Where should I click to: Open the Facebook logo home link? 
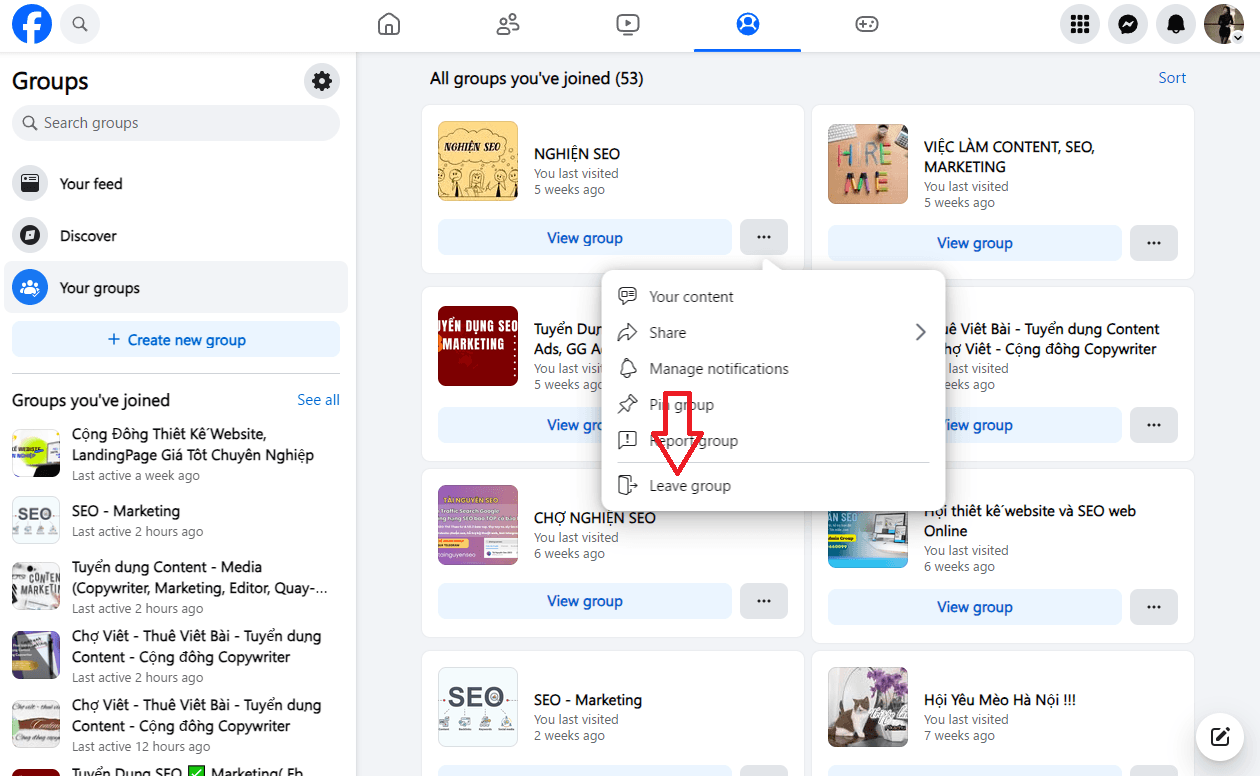[32, 24]
